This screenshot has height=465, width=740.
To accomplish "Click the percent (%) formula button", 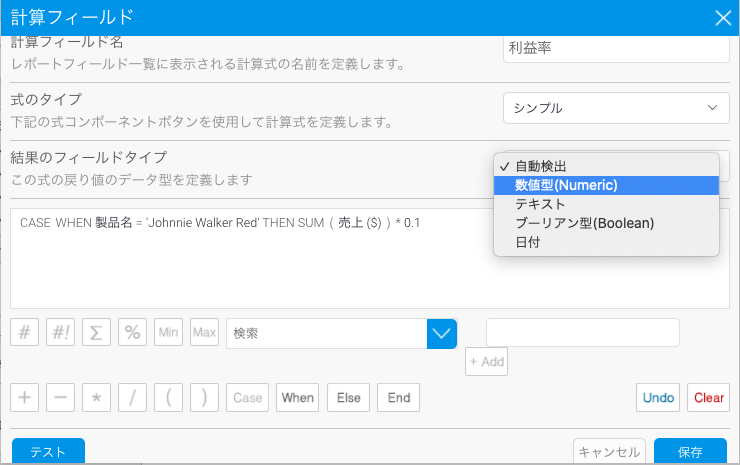I will coord(133,333).
